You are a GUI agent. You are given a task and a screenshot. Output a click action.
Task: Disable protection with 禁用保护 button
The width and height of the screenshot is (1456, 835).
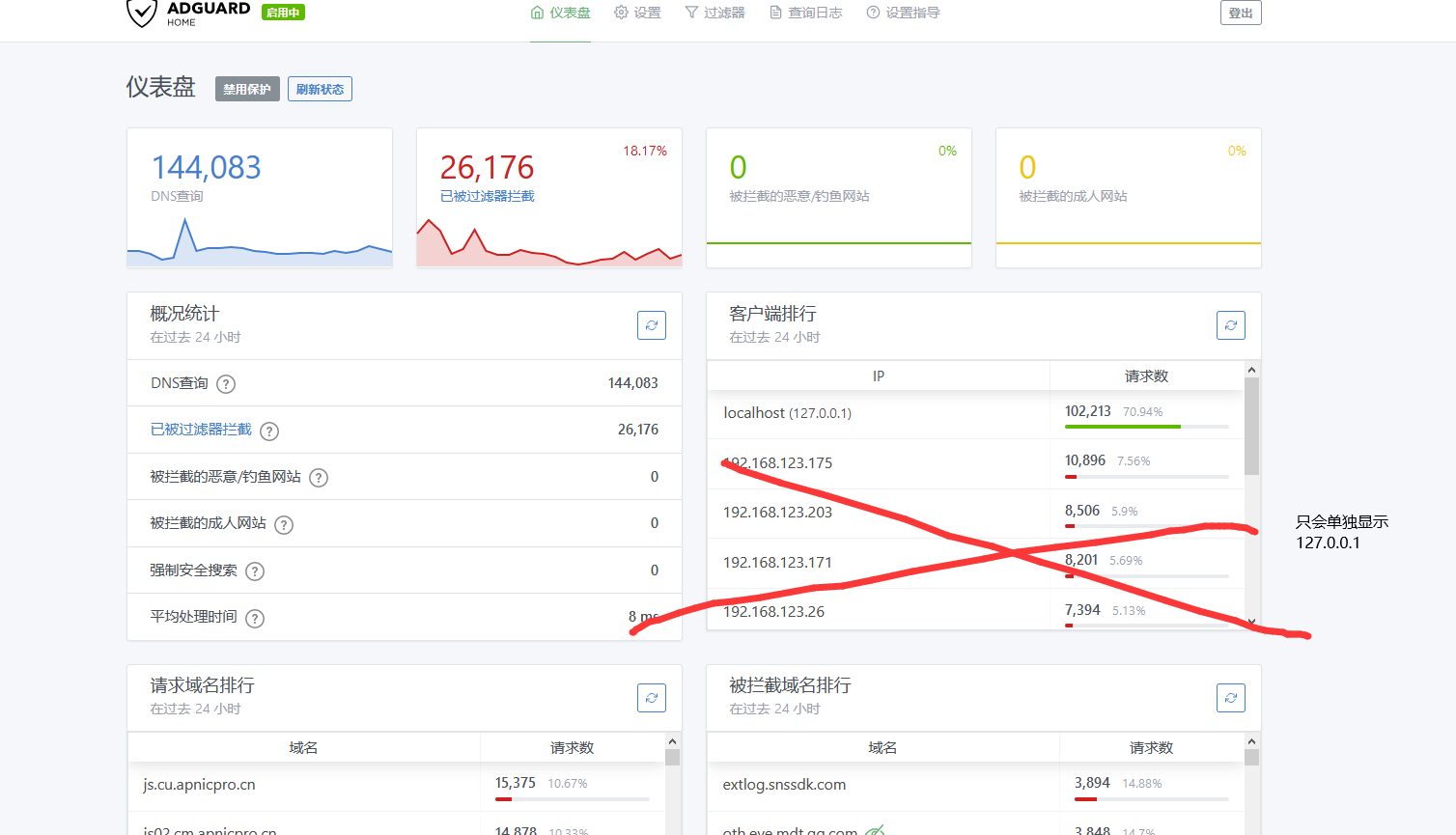click(x=247, y=90)
